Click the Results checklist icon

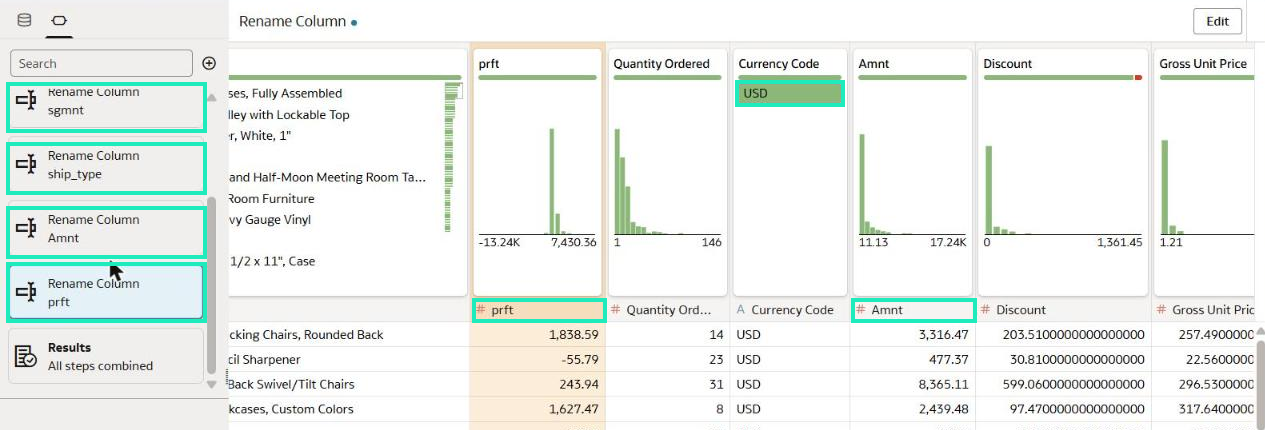(27, 357)
